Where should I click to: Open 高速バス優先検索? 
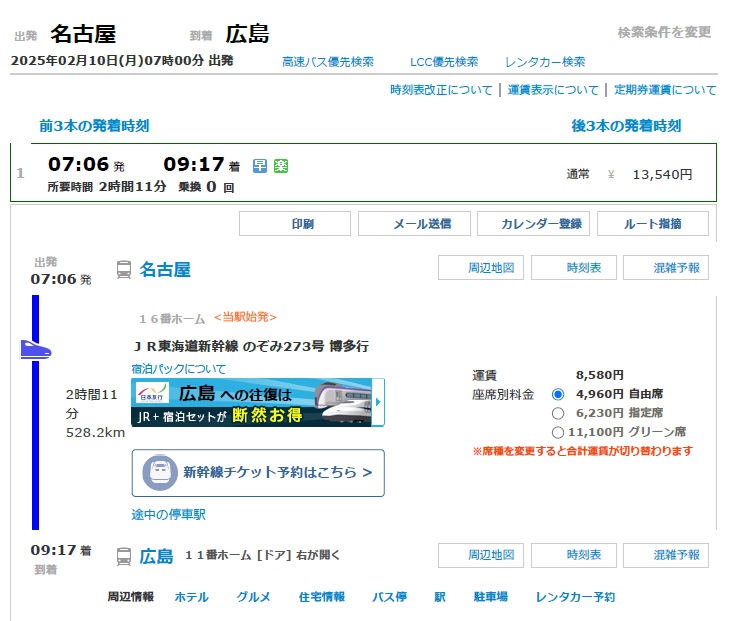tap(328, 62)
